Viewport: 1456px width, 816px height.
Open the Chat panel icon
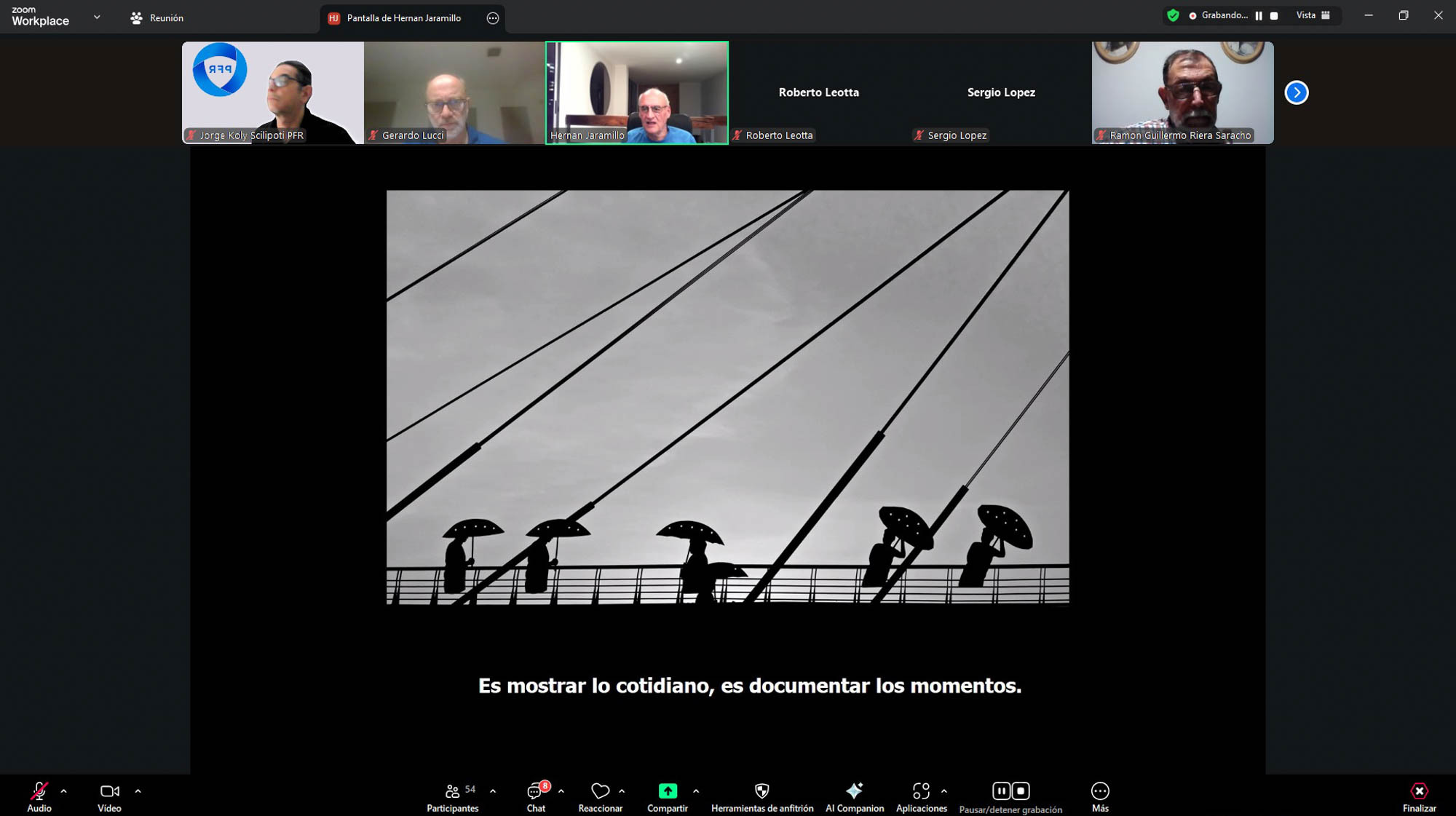click(x=536, y=791)
